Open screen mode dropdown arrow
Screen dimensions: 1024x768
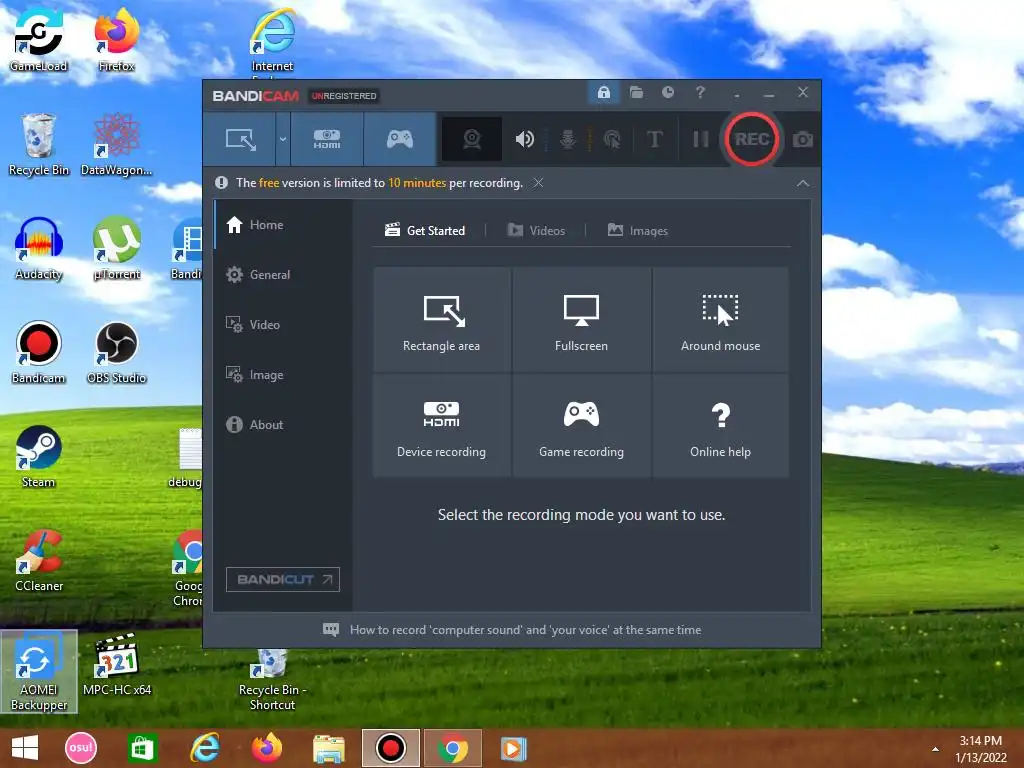(x=283, y=139)
